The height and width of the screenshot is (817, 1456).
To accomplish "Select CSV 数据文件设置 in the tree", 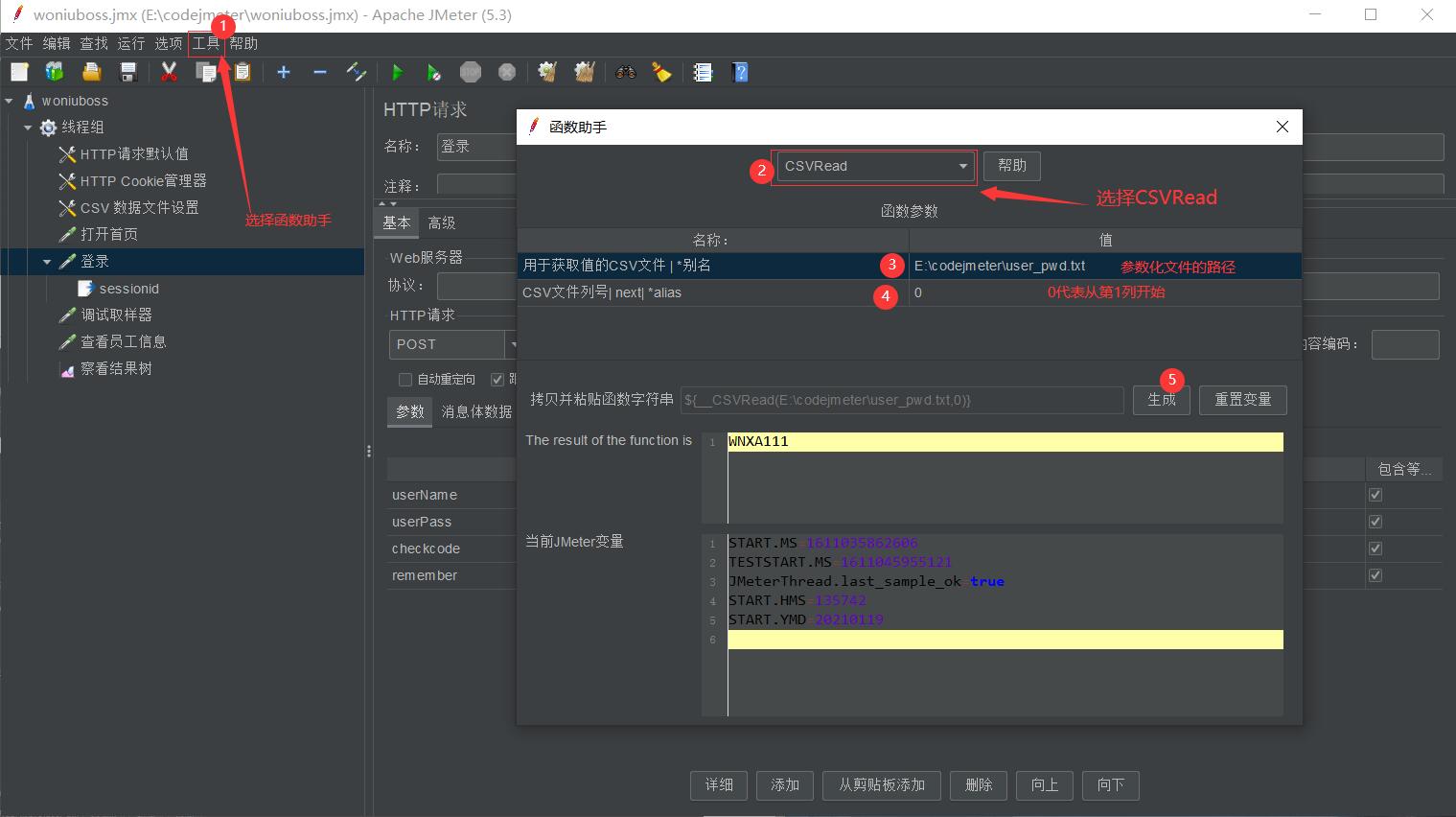I will [x=139, y=208].
